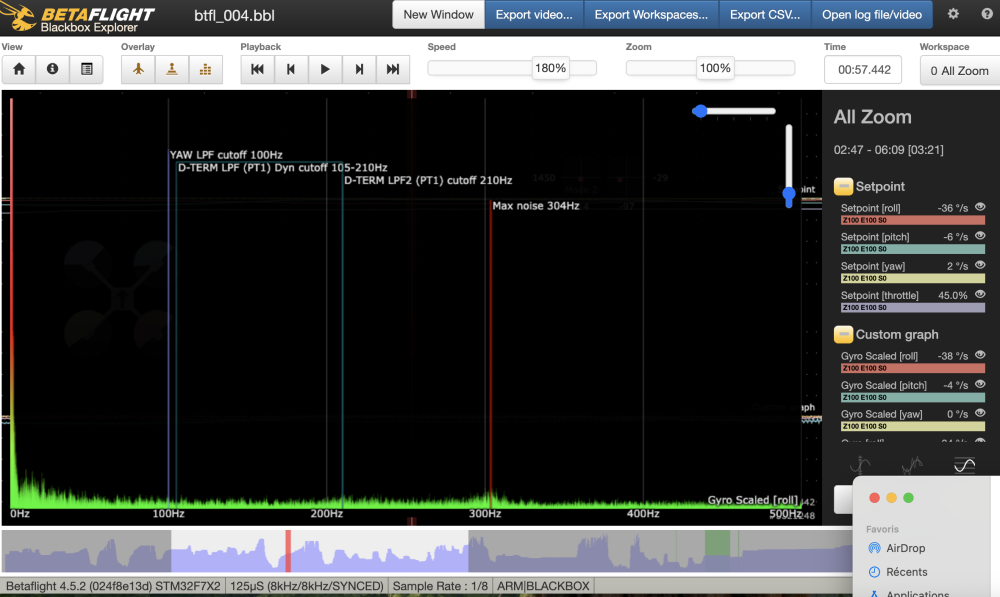Open the settings gear icon
The image size is (1000, 597).
(953, 14)
